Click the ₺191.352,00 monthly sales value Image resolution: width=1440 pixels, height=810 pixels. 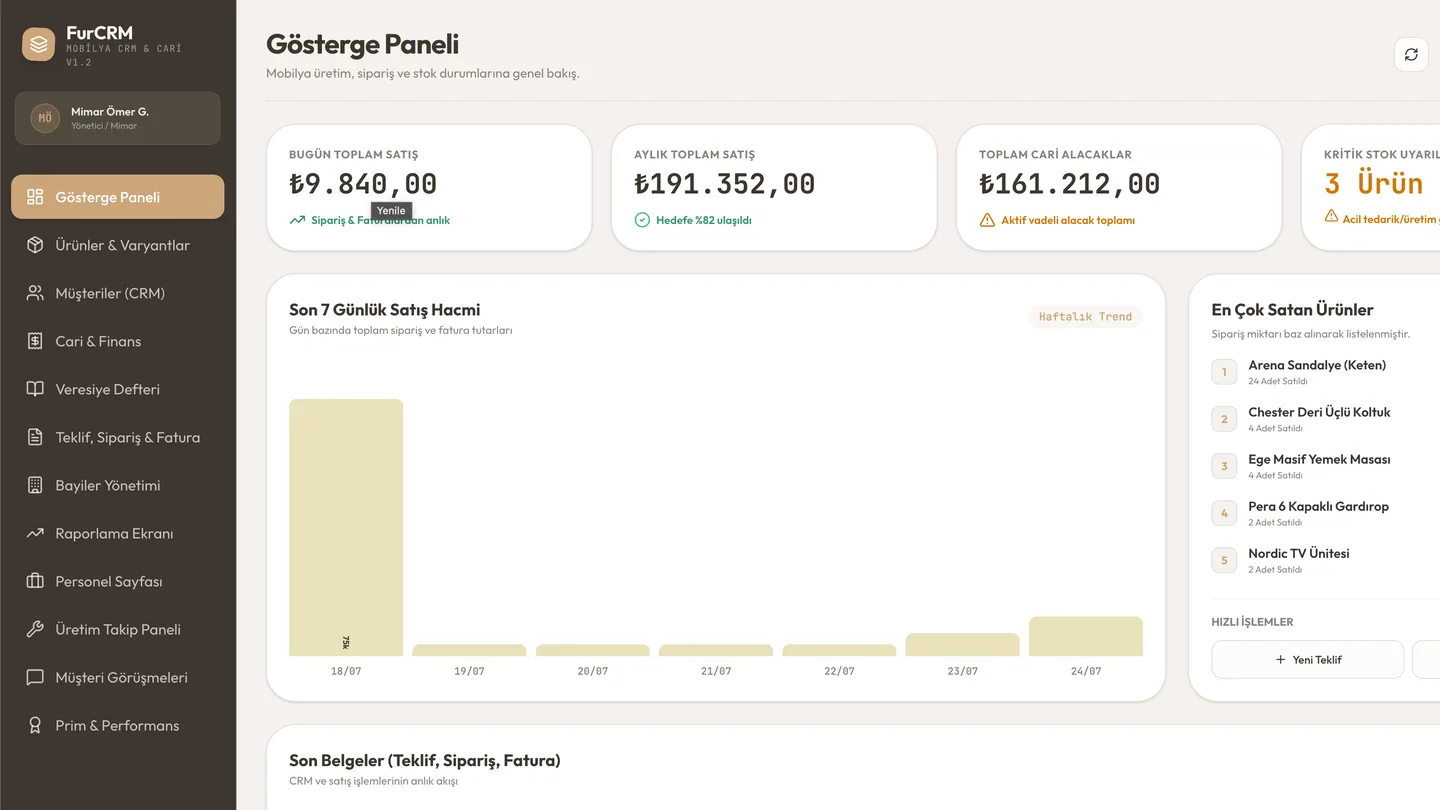(725, 184)
